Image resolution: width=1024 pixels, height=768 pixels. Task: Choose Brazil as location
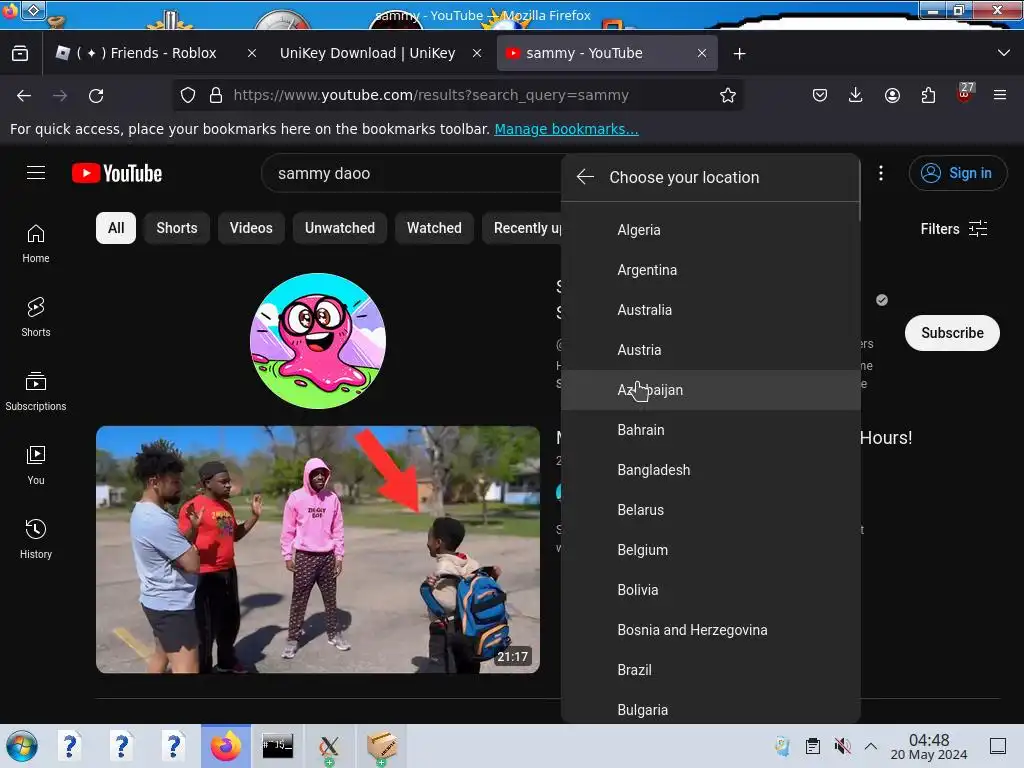(x=711, y=670)
